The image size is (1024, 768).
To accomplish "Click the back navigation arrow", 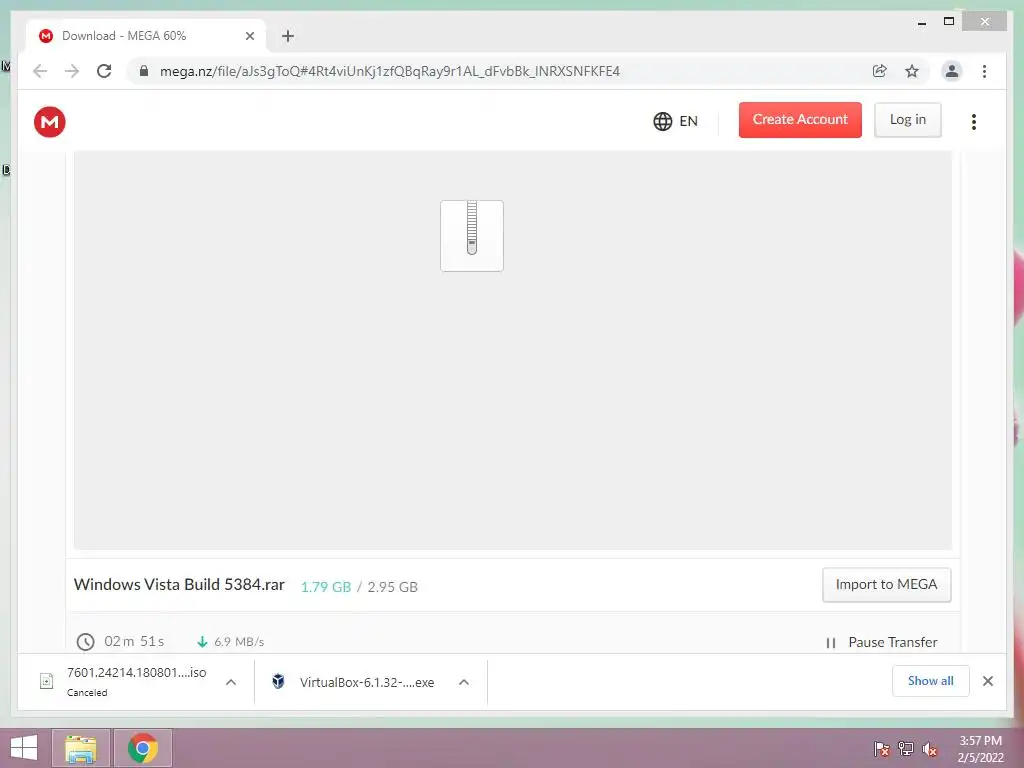I will 40,71.
